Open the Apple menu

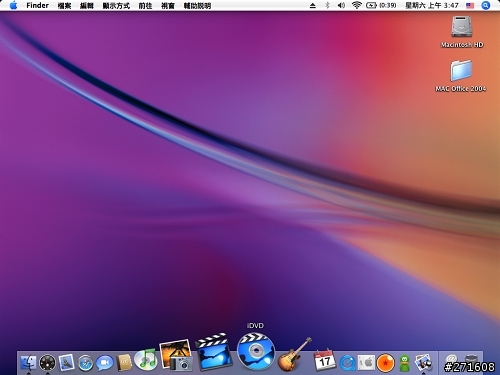[x=13, y=5]
